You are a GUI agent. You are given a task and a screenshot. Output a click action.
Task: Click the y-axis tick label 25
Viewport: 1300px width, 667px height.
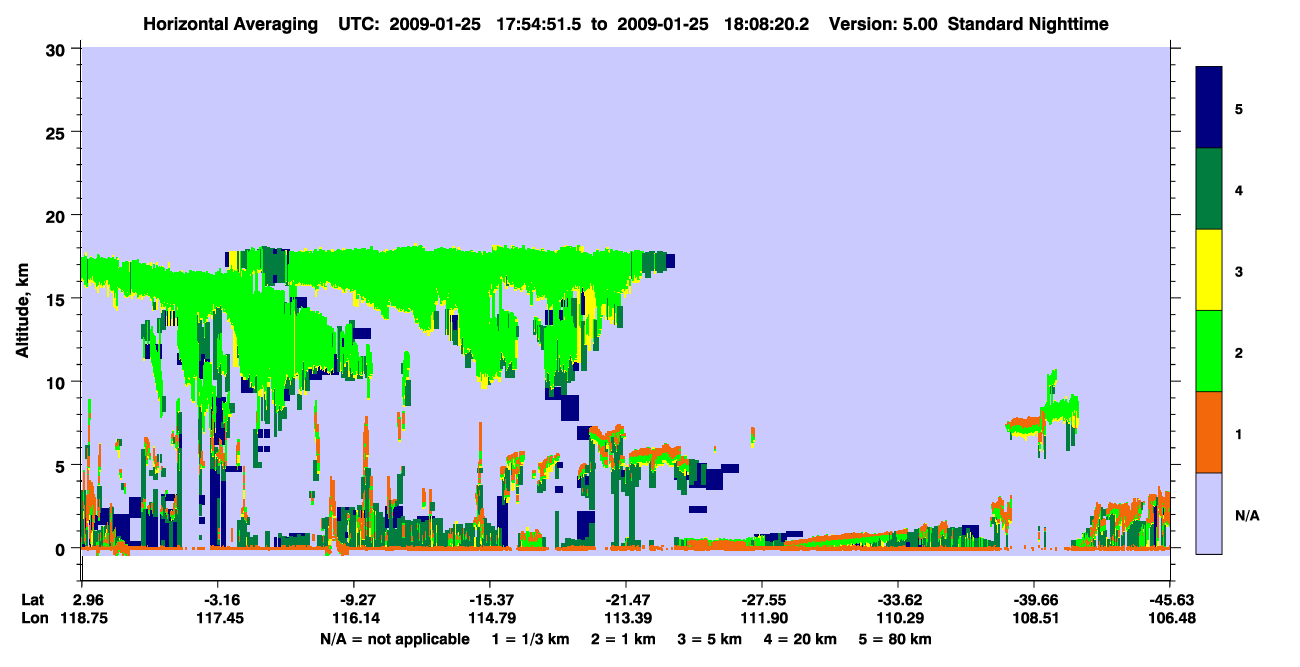58,132
